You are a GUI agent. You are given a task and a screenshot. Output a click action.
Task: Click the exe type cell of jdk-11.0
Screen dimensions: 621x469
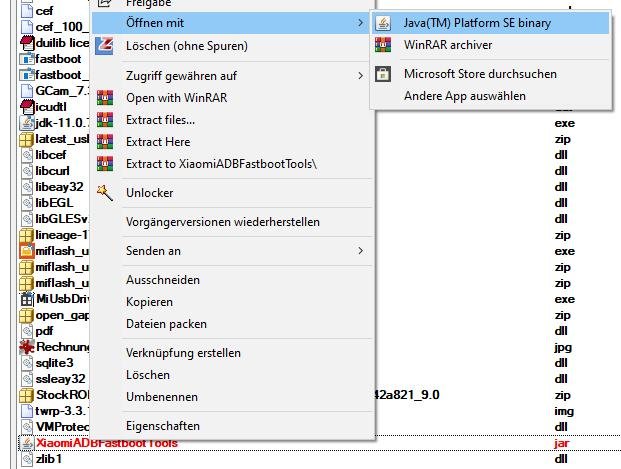coord(565,123)
